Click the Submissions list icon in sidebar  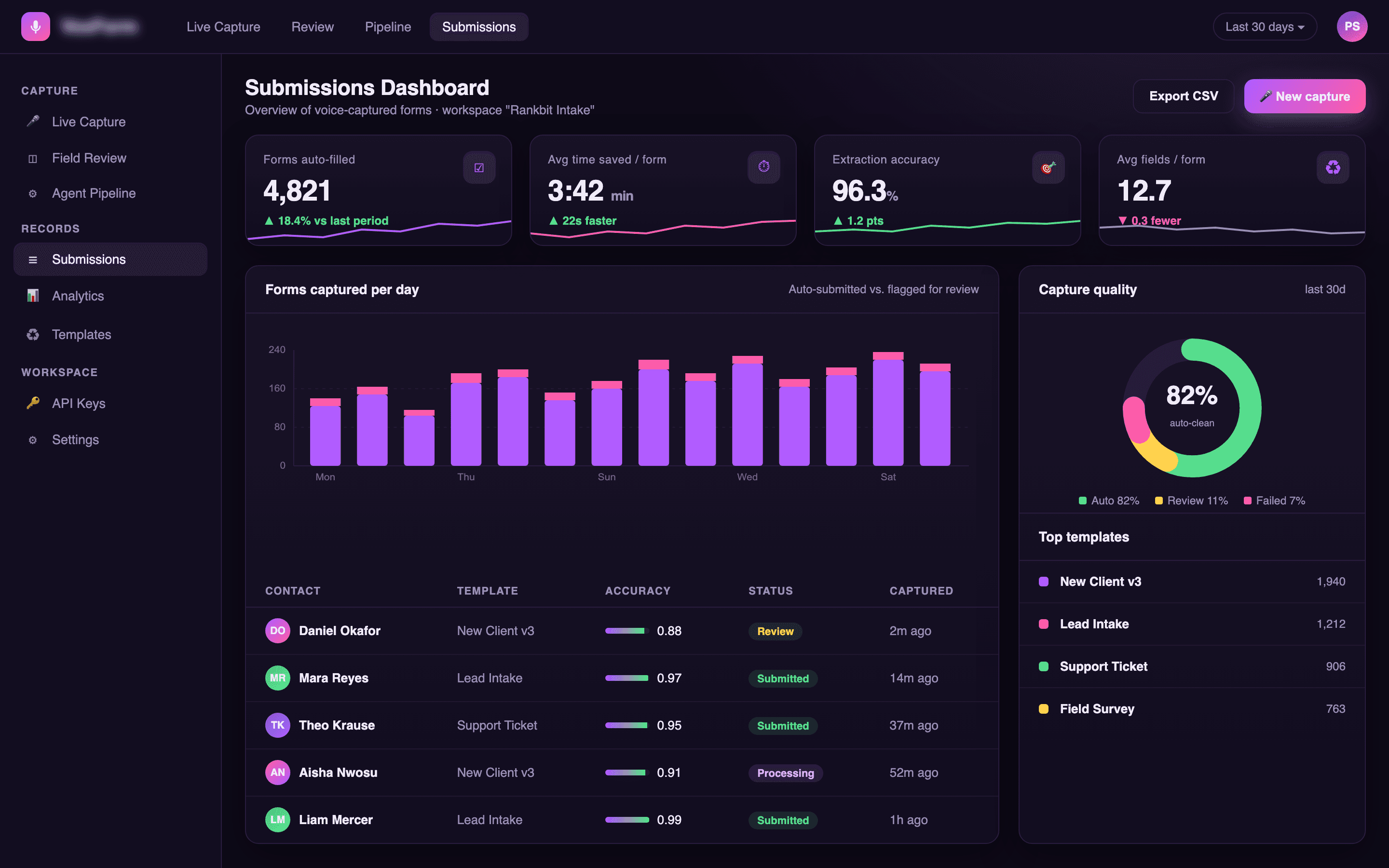[x=33, y=259]
